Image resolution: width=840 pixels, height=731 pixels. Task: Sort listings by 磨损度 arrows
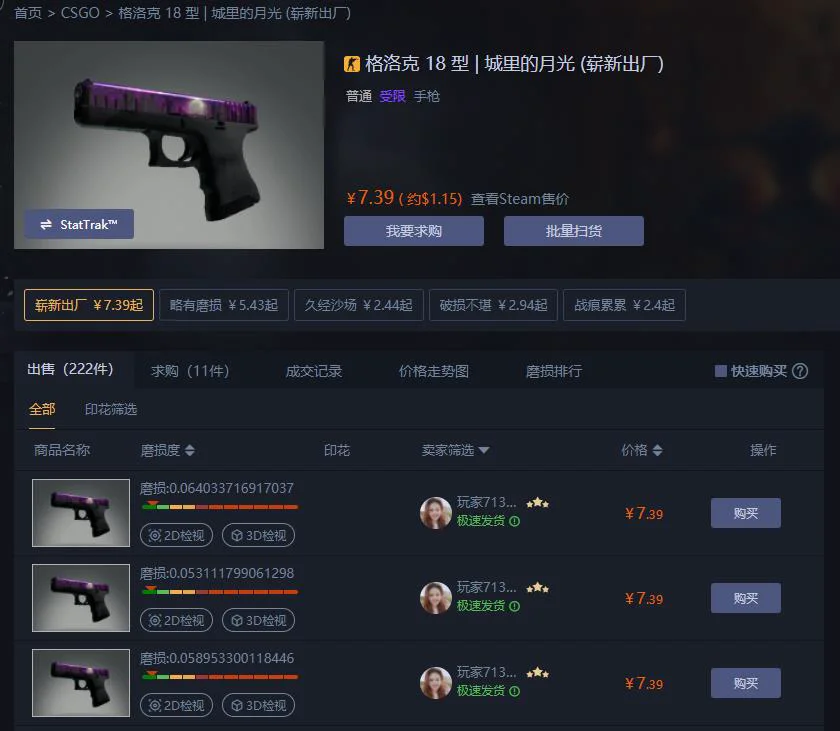point(190,450)
